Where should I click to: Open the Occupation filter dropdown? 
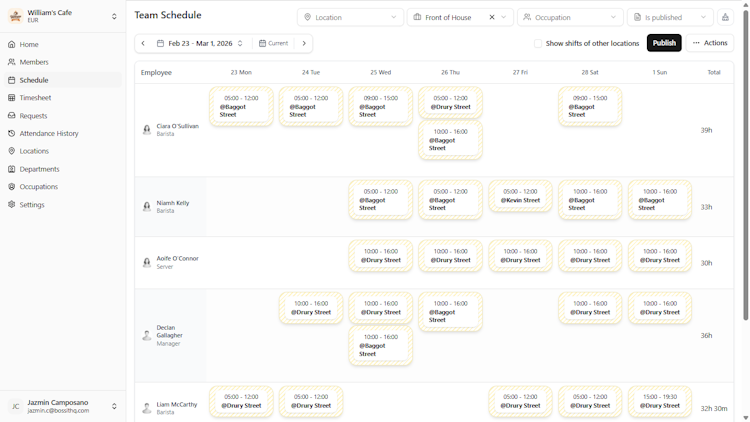(570, 17)
